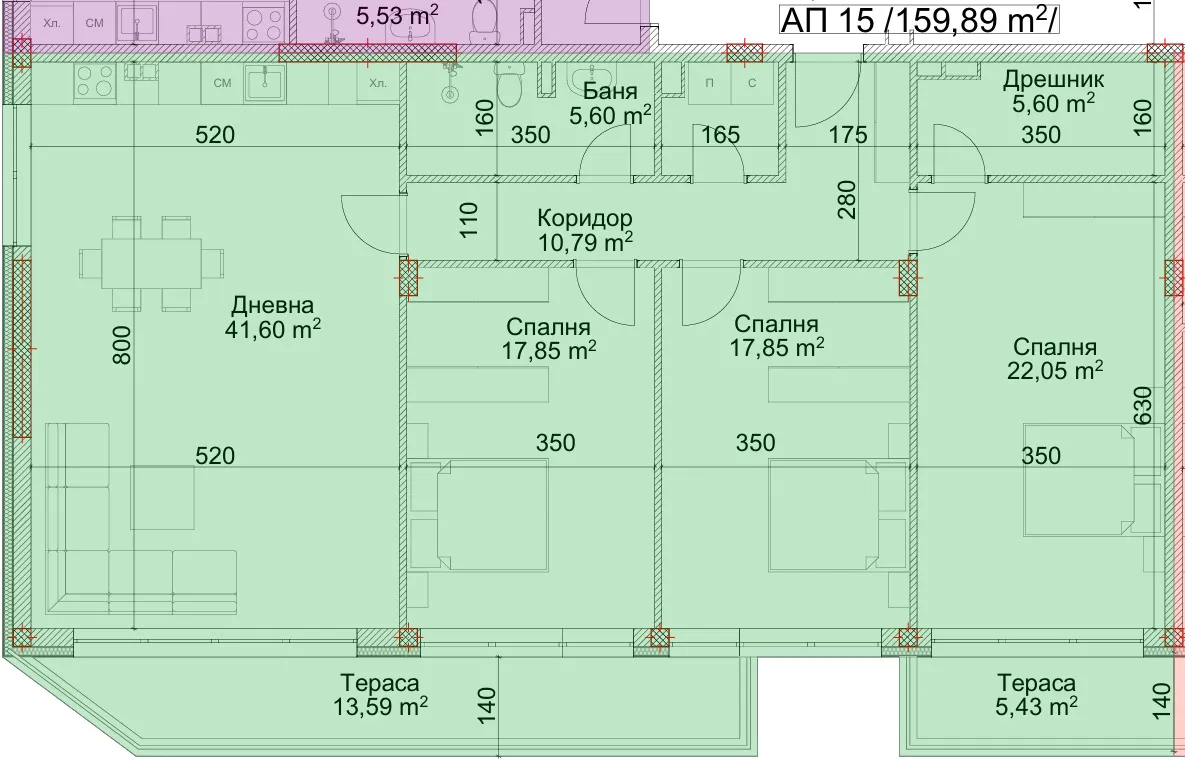This screenshot has height=761, width=1185.
Task: Click the dining table with chairs symbol
Action: [x=151, y=264]
